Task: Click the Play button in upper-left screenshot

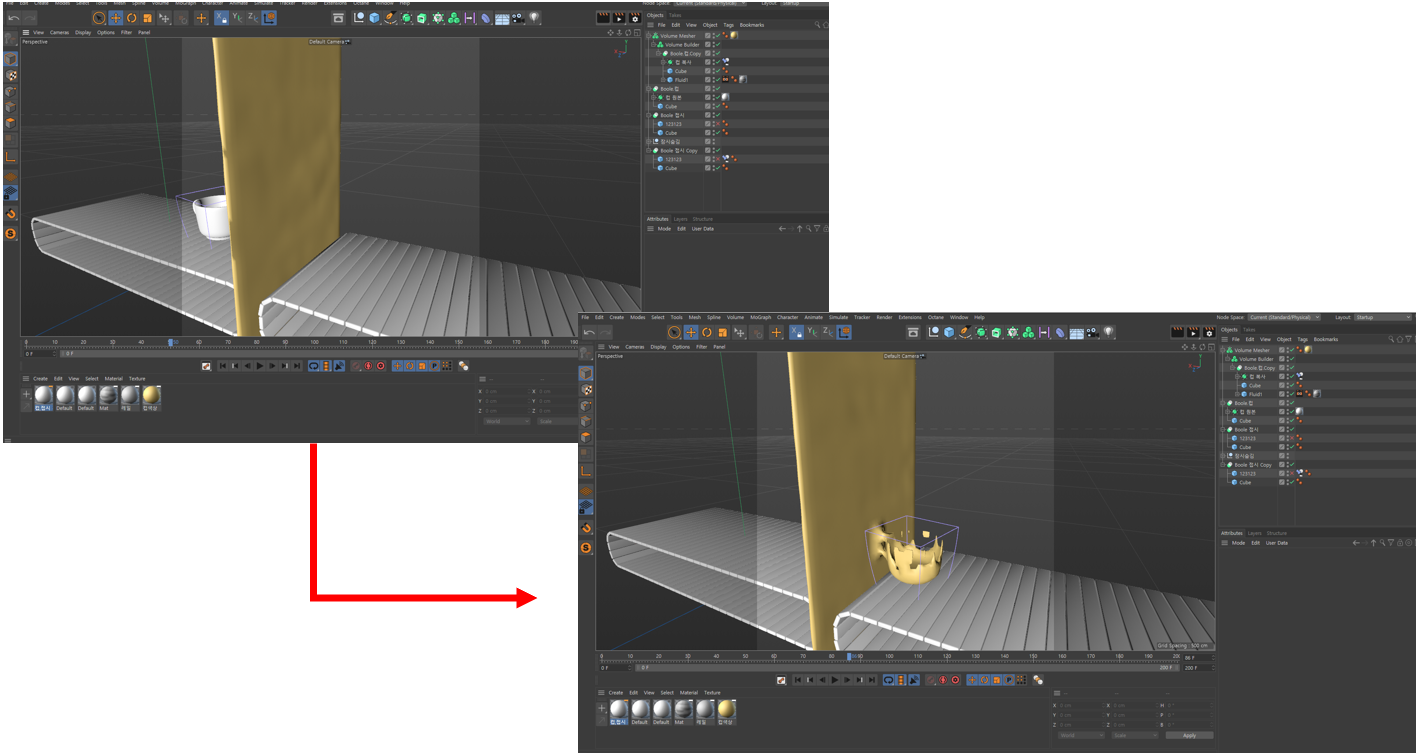Action: (260, 366)
